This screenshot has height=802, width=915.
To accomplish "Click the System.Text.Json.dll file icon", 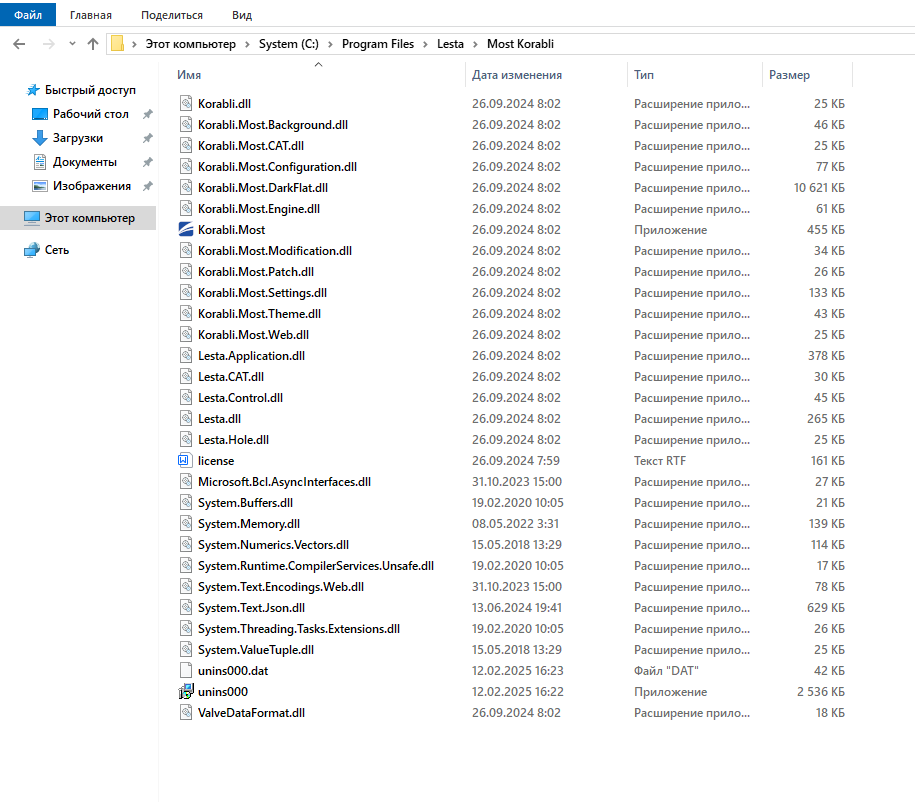I will click(x=186, y=608).
